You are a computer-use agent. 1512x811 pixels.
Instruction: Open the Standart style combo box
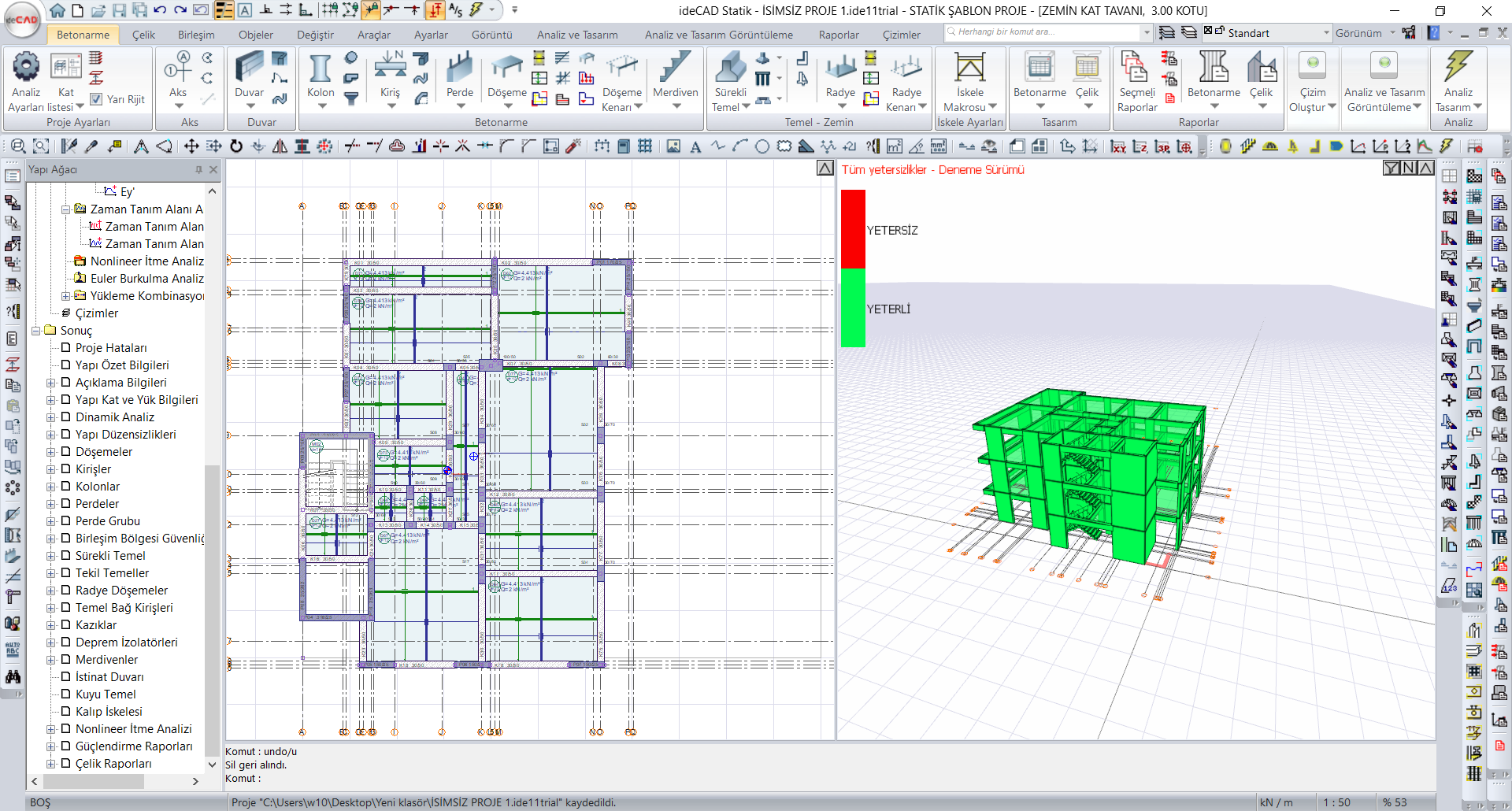(x=1266, y=33)
